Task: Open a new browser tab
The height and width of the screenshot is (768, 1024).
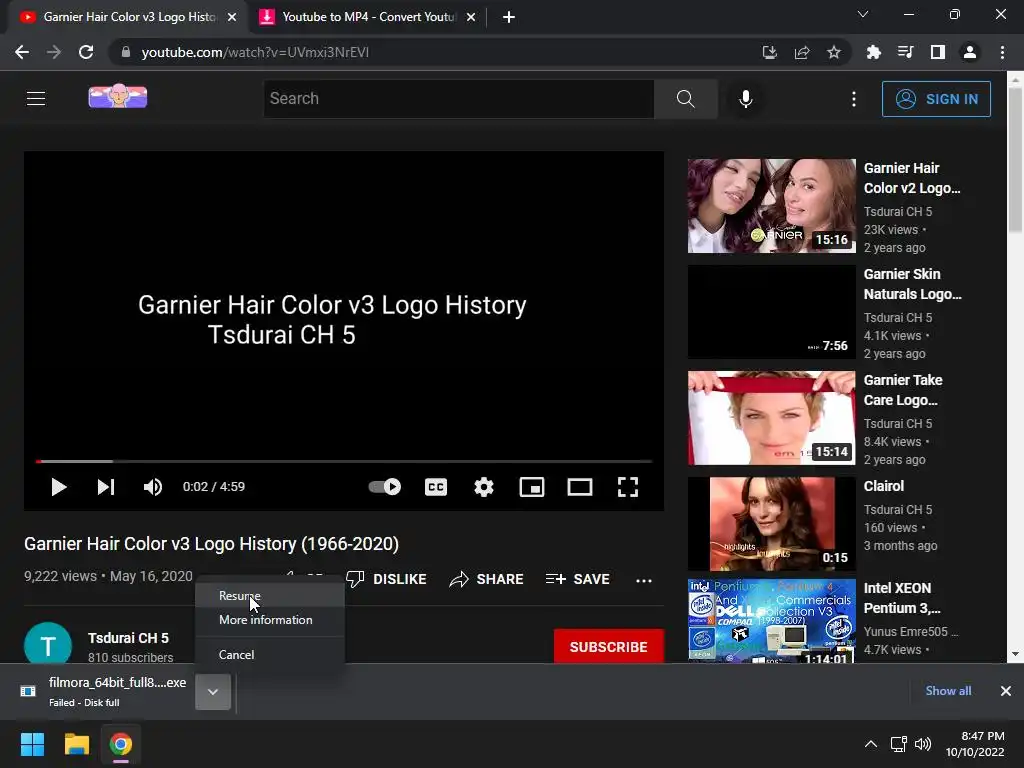Action: (x=509, y=17)
